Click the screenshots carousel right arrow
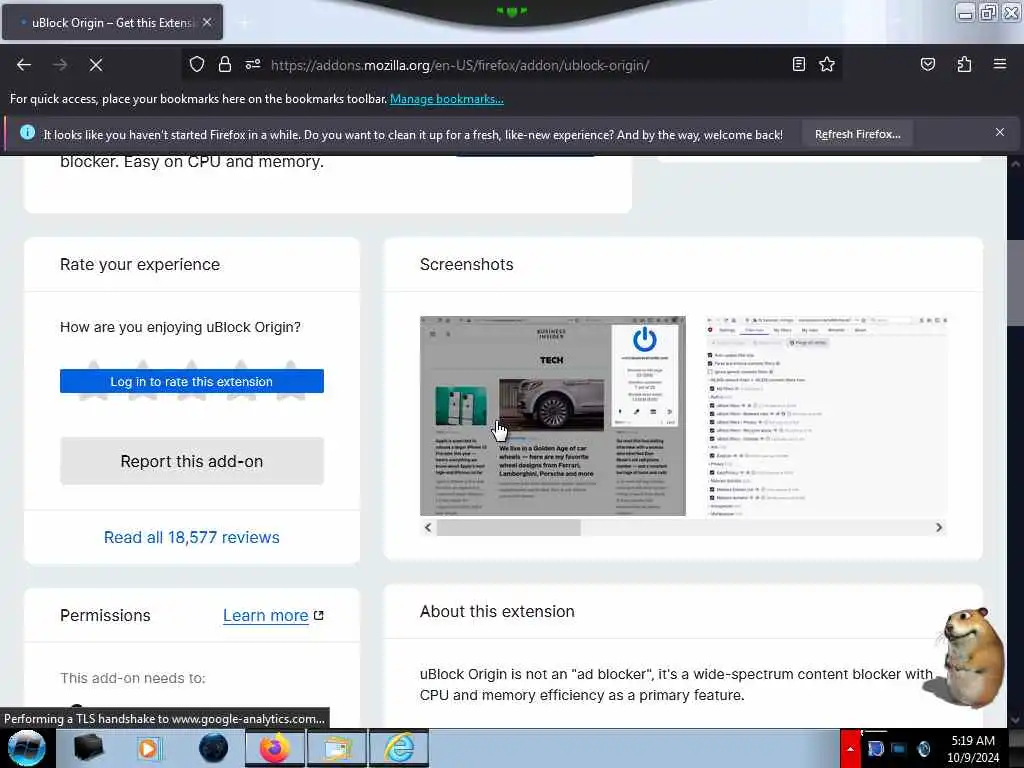 (x=938, y=528)
